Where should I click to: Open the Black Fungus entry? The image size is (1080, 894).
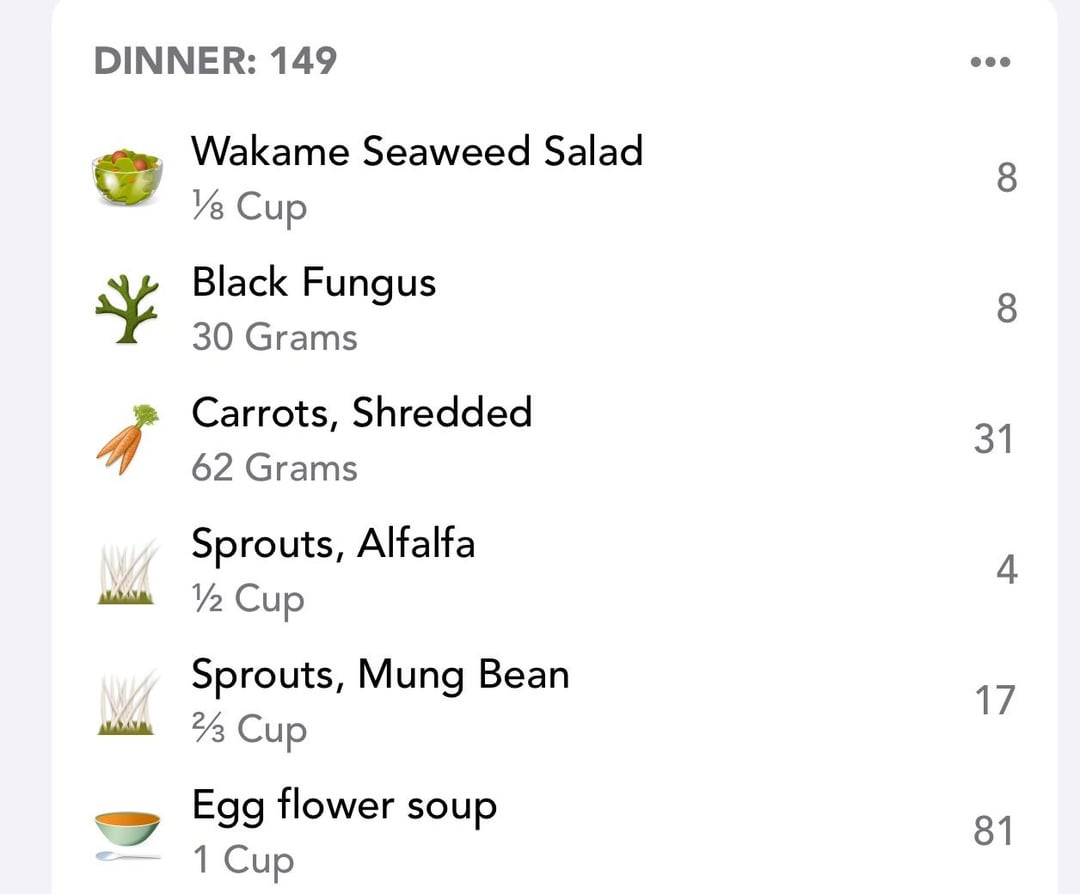coord(554,309)
